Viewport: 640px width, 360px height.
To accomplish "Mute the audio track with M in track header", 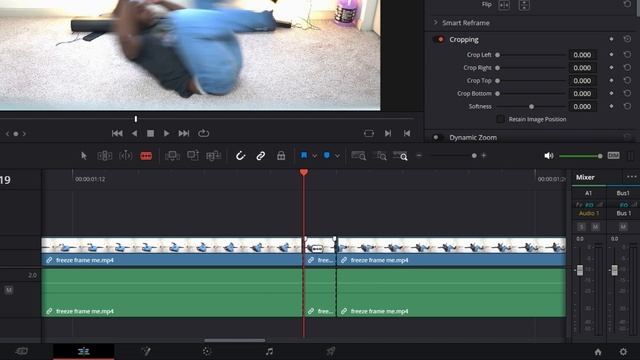I will tap(9, 290).
